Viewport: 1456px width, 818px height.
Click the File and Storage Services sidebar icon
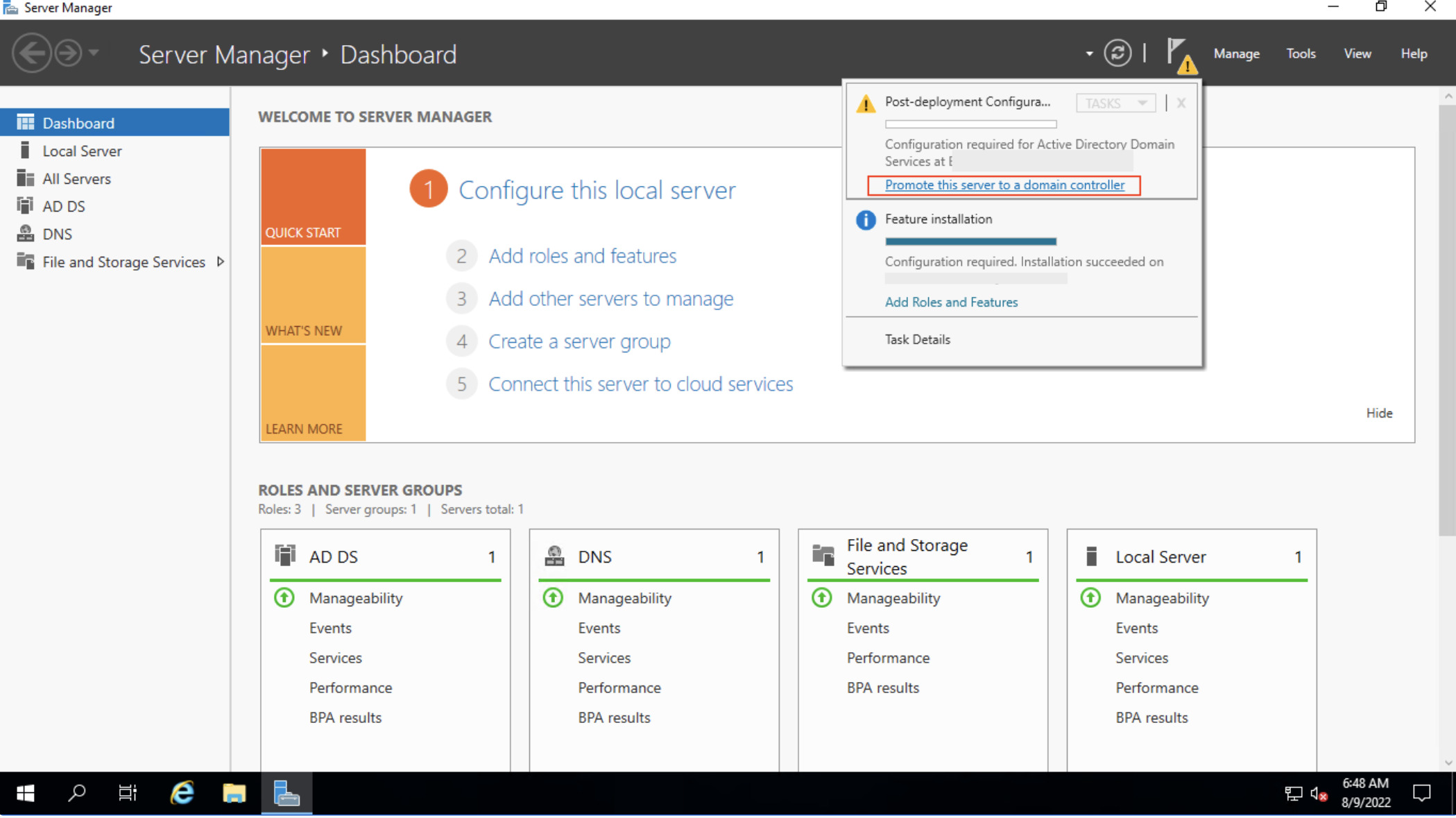26,261
